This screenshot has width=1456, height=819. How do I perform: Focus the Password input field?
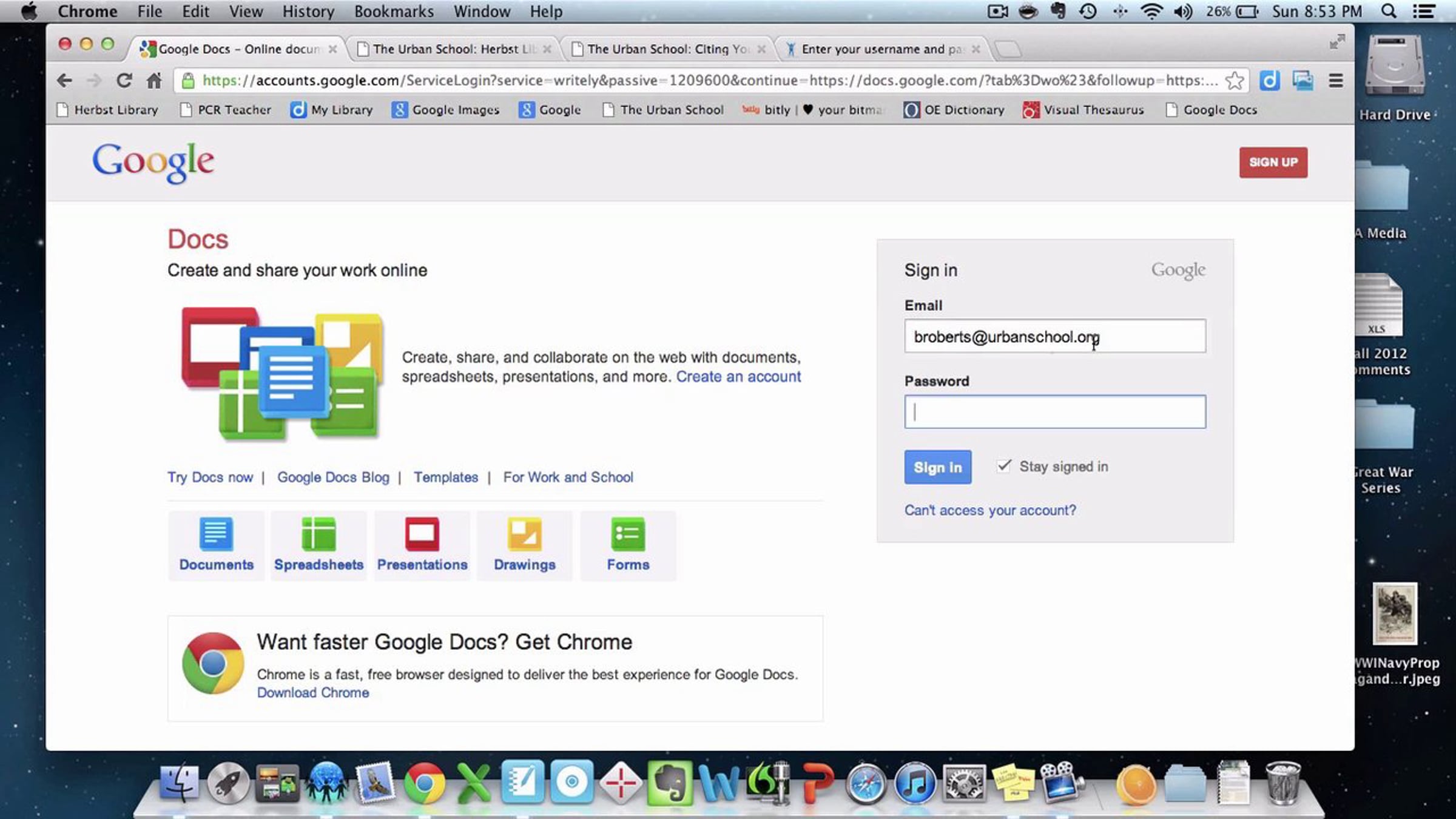[1055, 412]
